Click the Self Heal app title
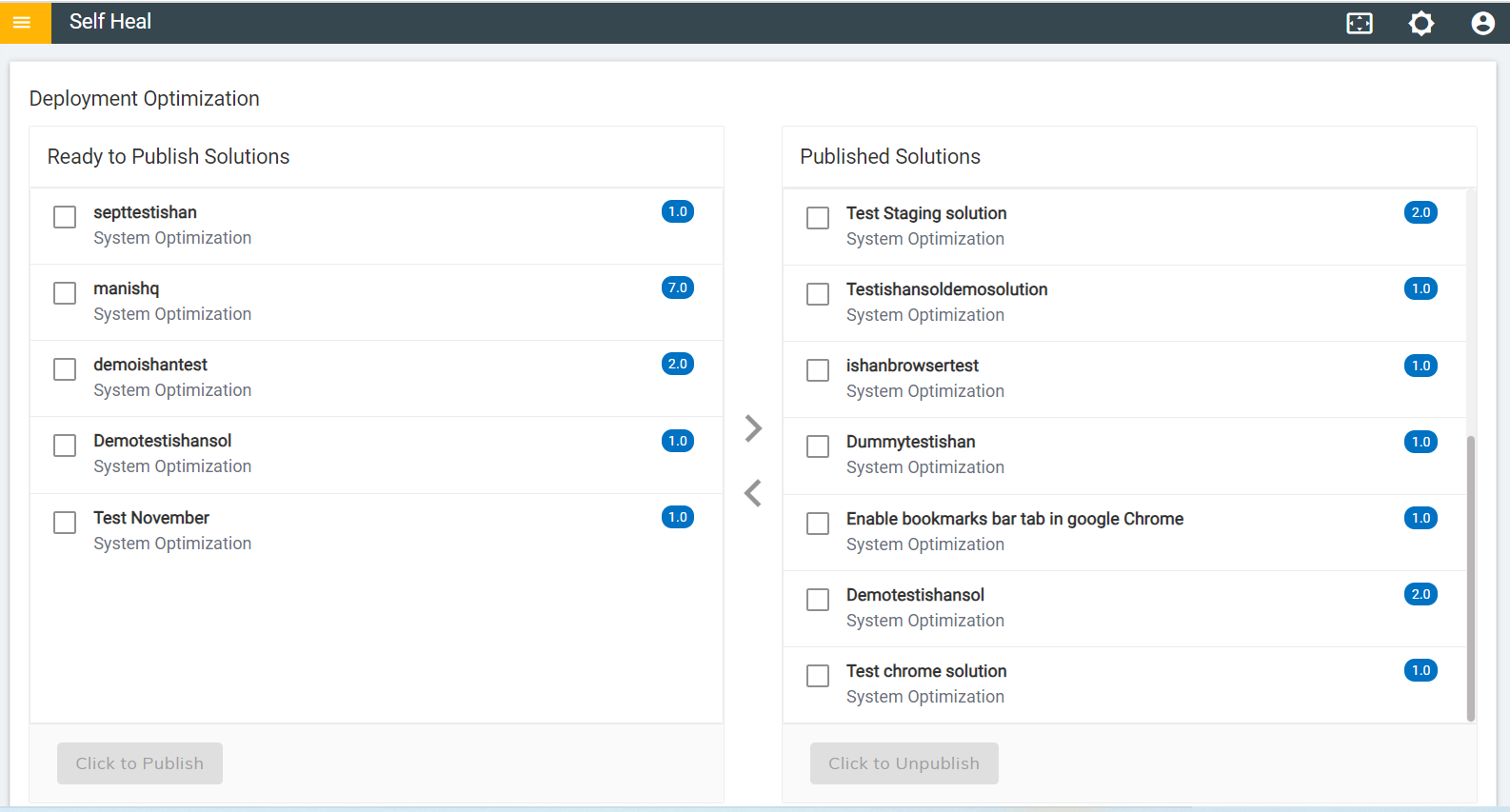Screen dimensions: 1510x812 pos(110,22)
